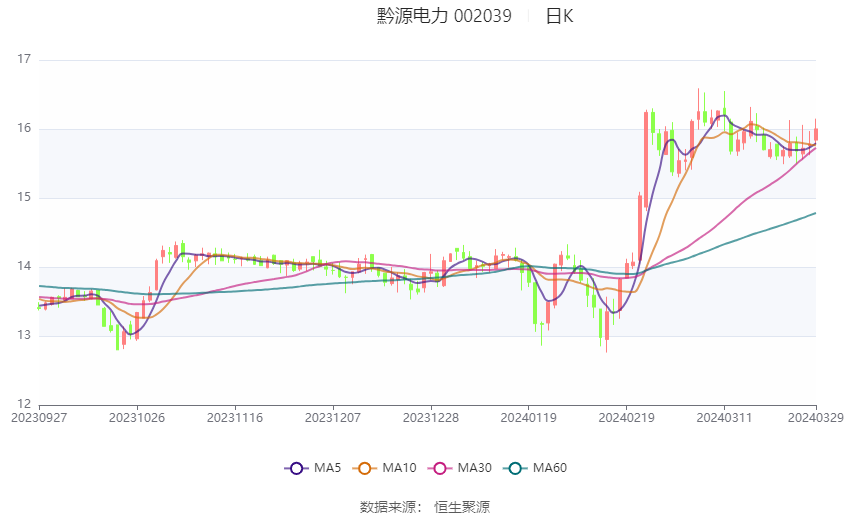This screenshot has width=850, height=517.
Task: Click the 20240311 x-axis date label
Action: click(724, 418)
